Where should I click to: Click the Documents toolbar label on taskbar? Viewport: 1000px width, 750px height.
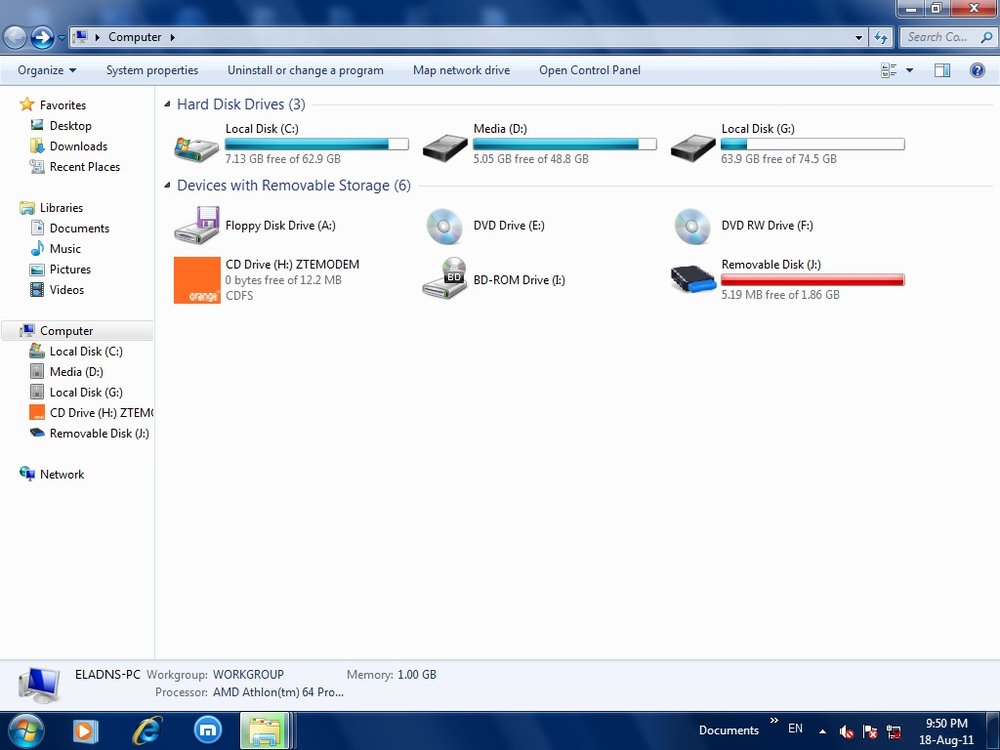tap(728, 730)
